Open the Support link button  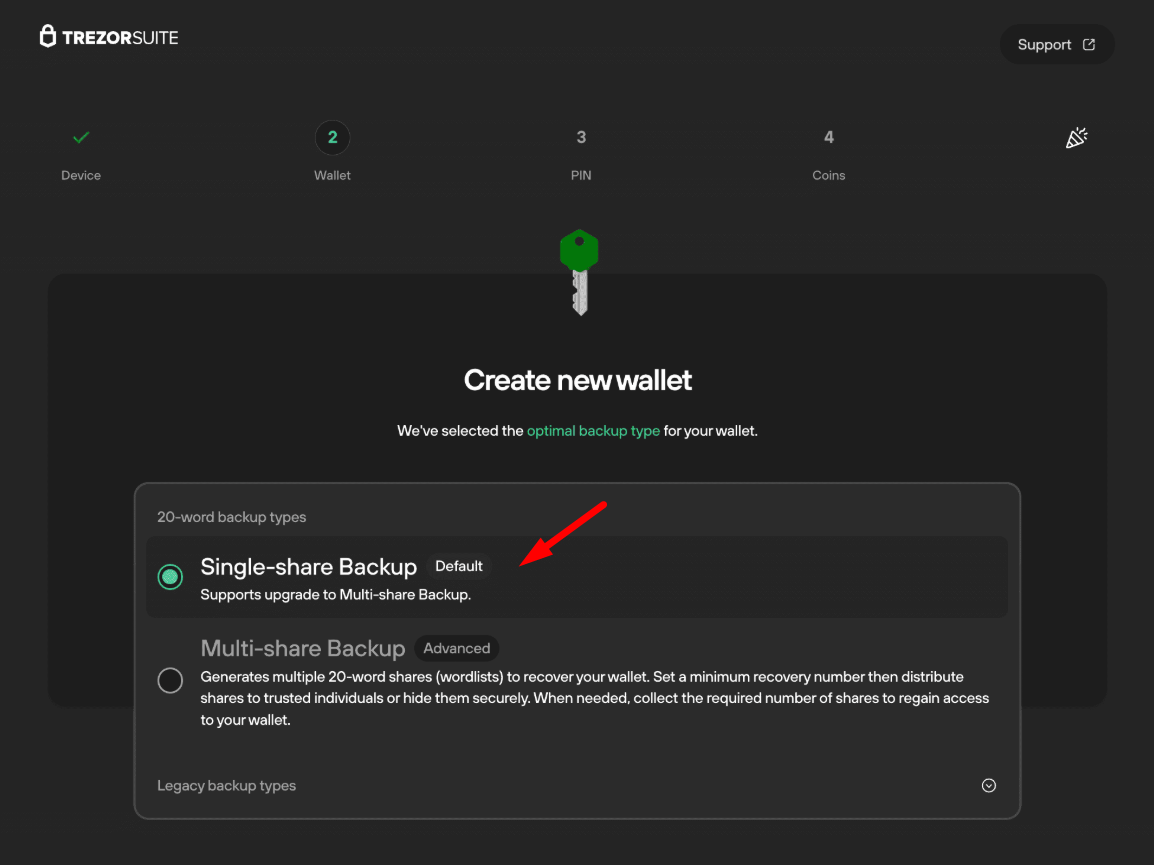coord(1056,45)
